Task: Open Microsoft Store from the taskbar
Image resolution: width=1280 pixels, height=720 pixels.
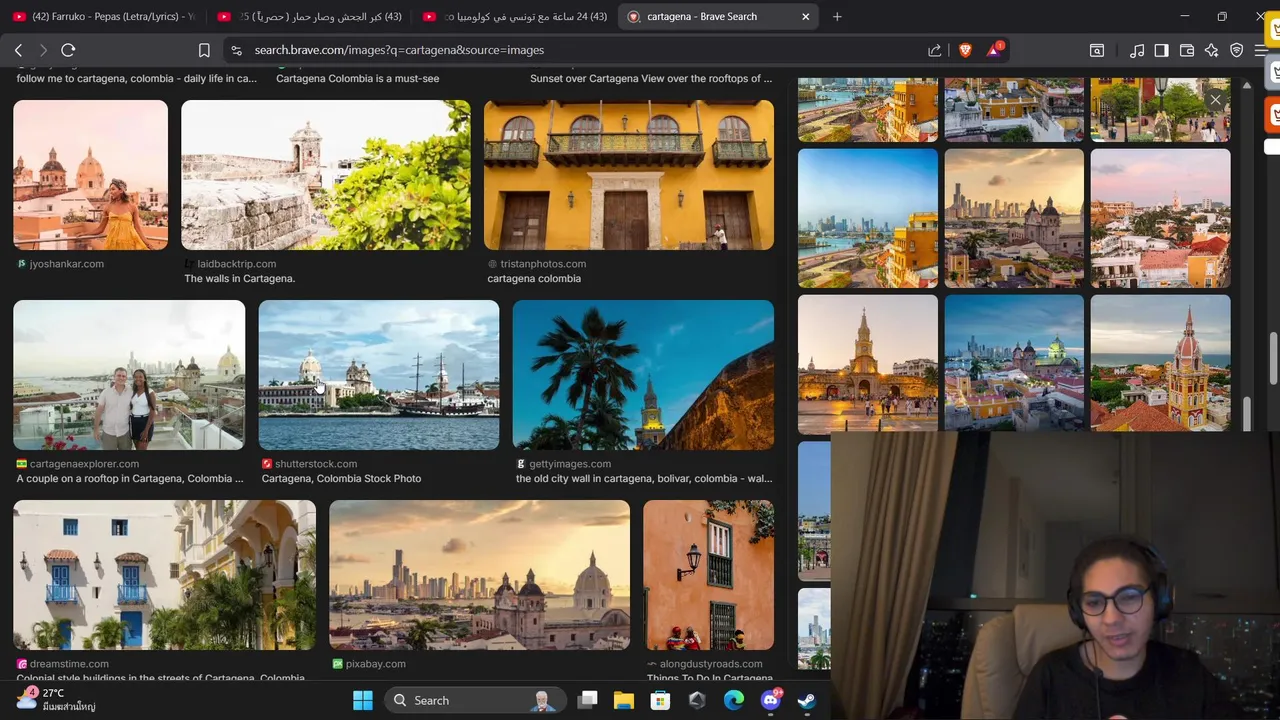Action: 660,700
